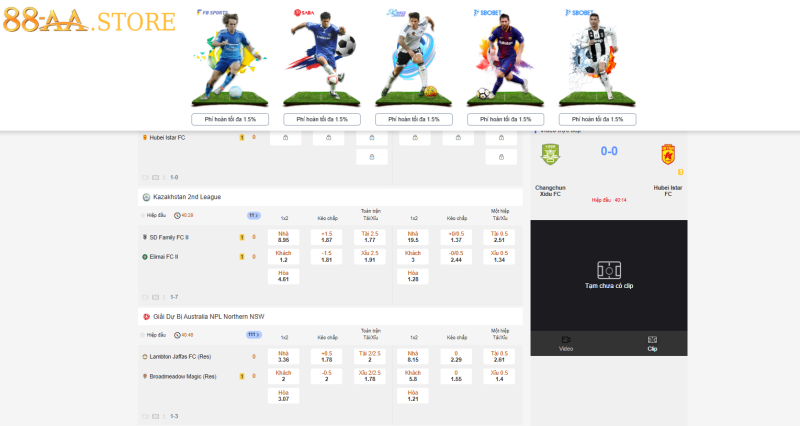Image resolution: width=800 pixels, height=426 pixels.
Task: Bet first-half Hòa 1.21
Action: (413, 396)
